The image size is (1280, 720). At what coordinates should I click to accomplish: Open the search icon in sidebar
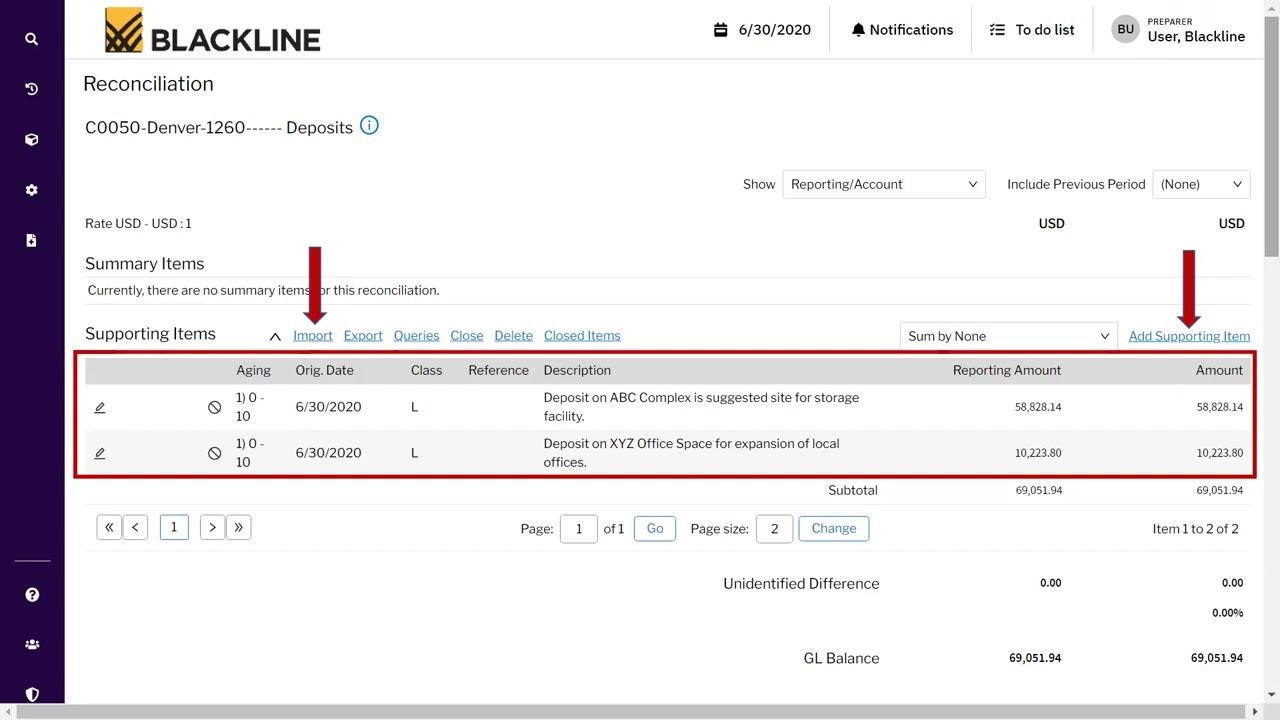pyautogui.click(x=32, y=39)
